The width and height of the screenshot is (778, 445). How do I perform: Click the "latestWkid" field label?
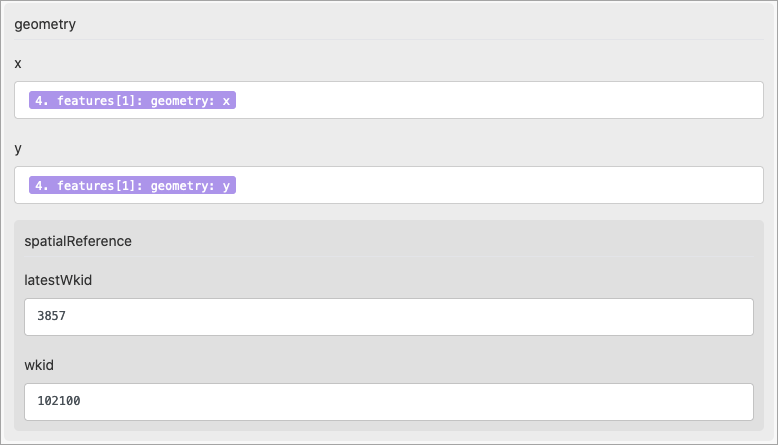pos(58,280)
